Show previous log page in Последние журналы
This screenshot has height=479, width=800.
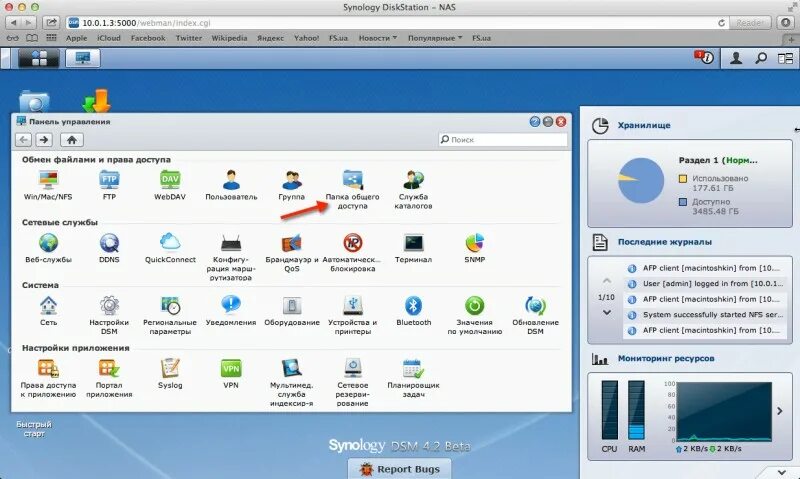pyautogui.click(x=607, y=281)
